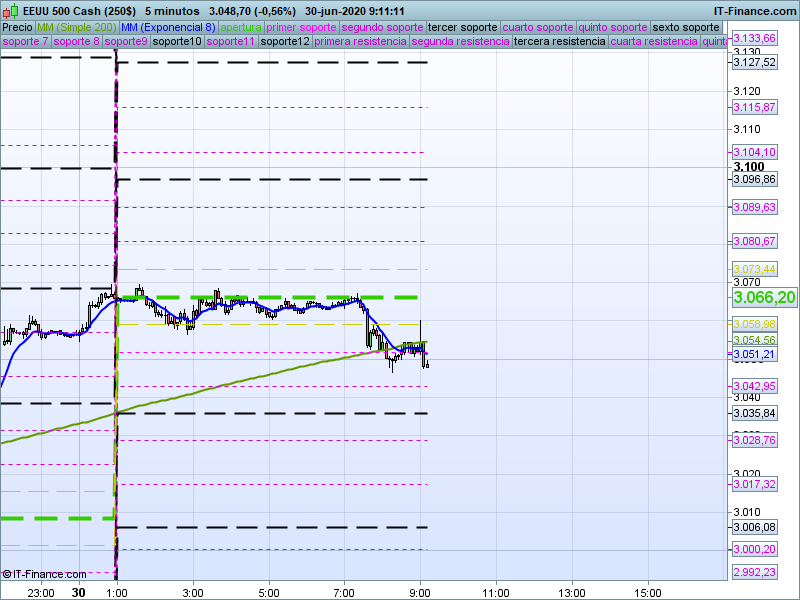
Task: Select the soporte12 label
Action: coord(285,41)
